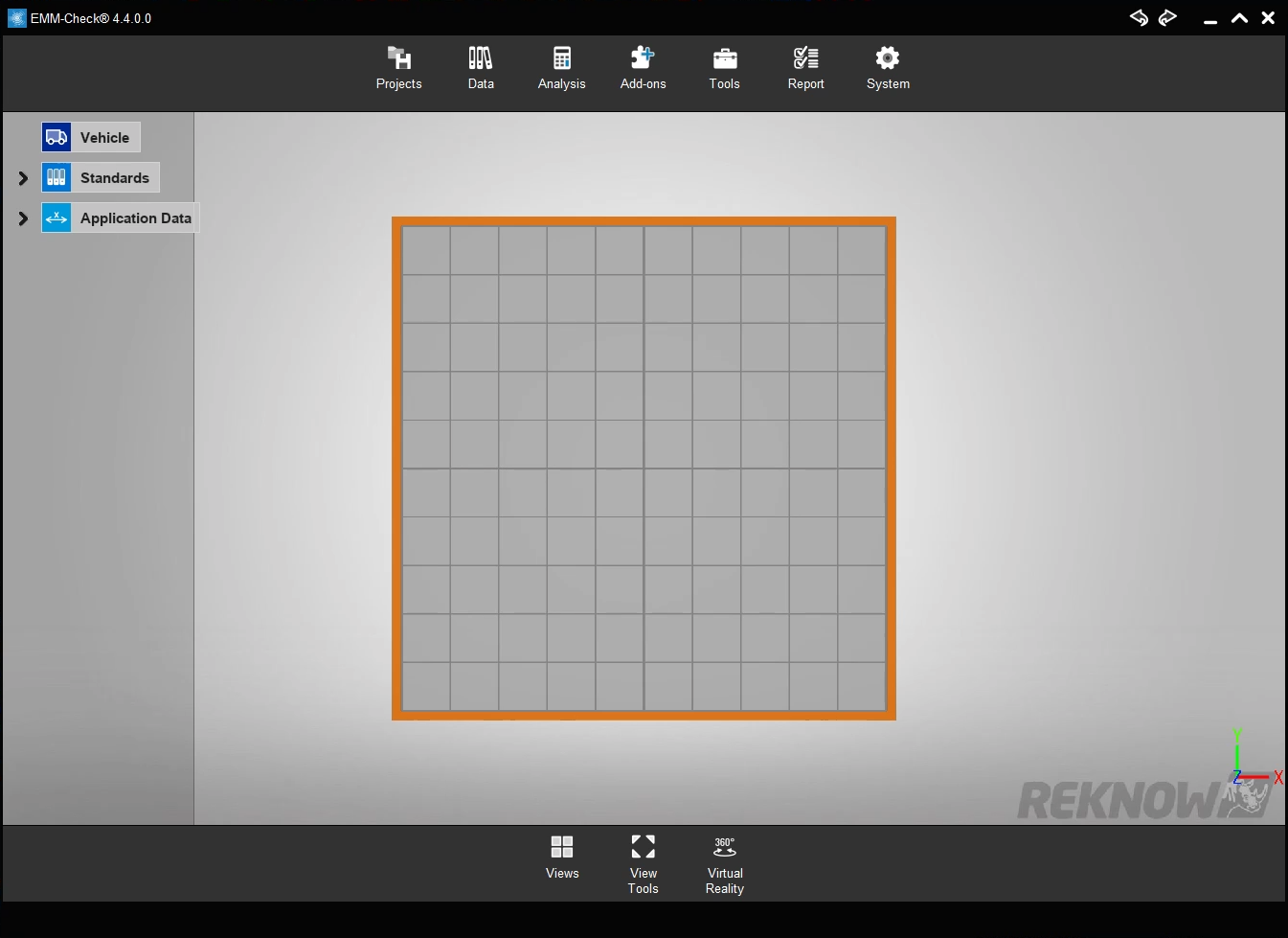Click the Analysis label in top menu
This screenshot has height=938, width=1288.
pos(562,84)
